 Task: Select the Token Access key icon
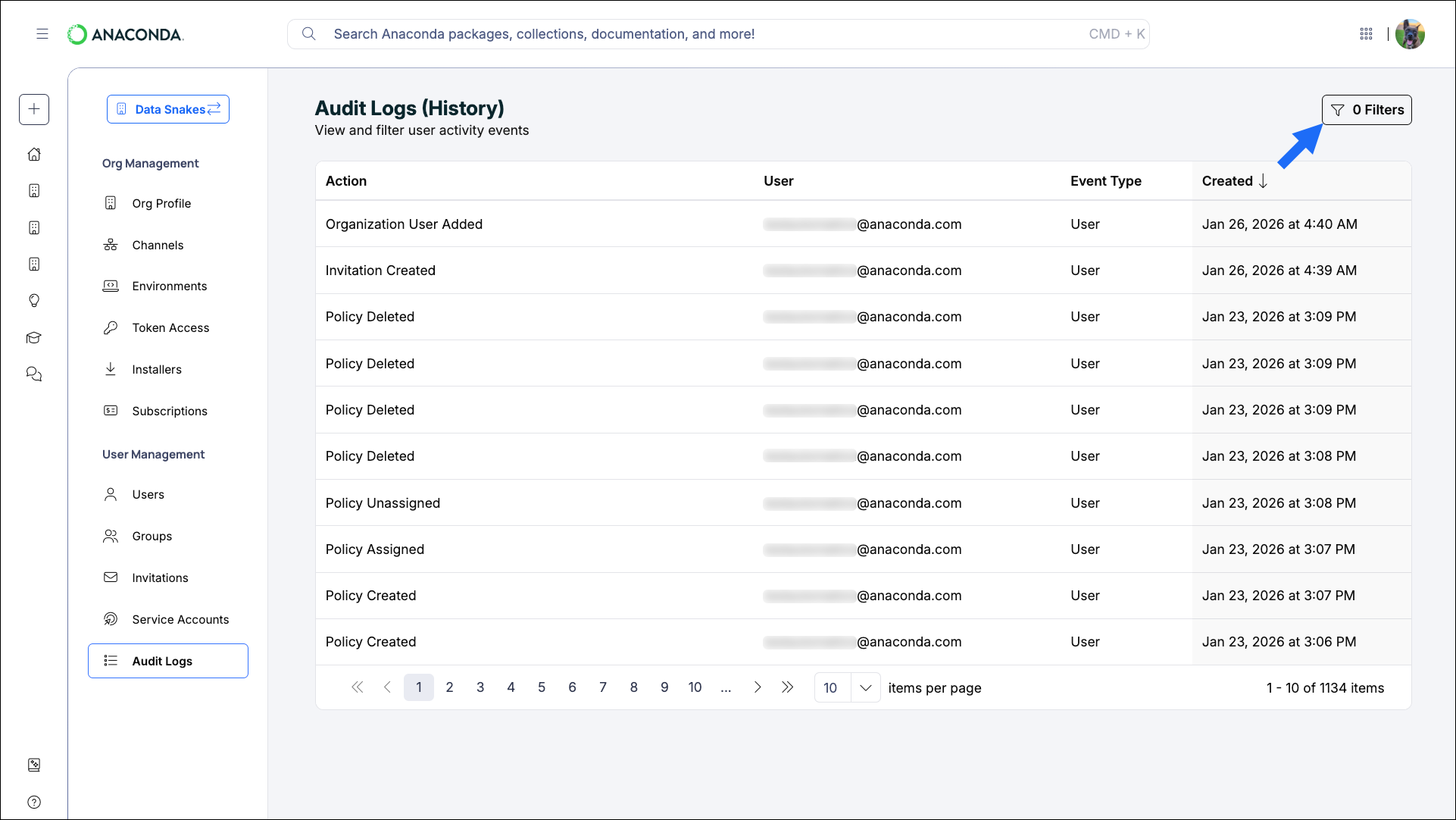click(x=111, y=327)
